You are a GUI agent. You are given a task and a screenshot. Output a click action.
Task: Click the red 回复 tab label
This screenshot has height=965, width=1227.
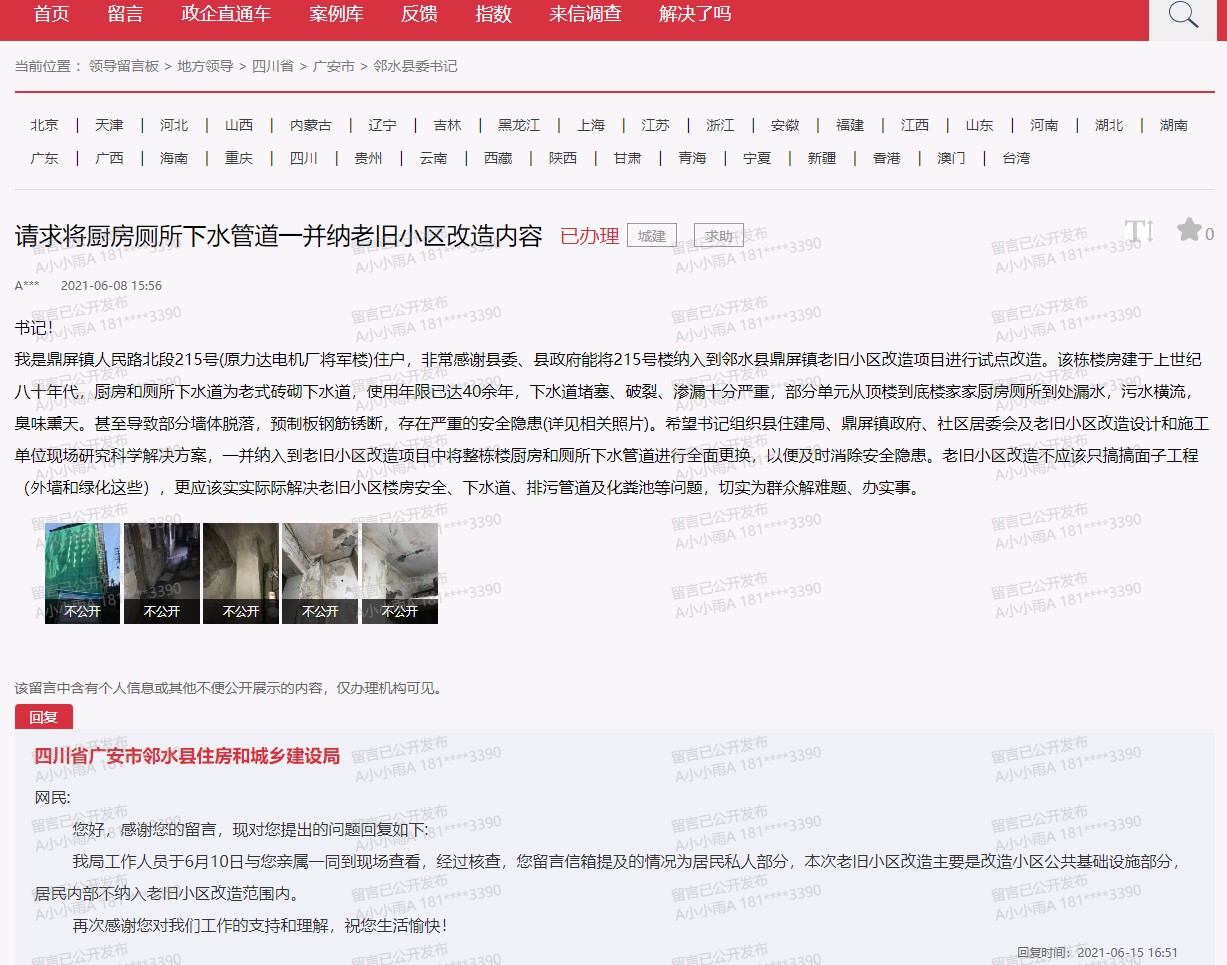(44, 717)
